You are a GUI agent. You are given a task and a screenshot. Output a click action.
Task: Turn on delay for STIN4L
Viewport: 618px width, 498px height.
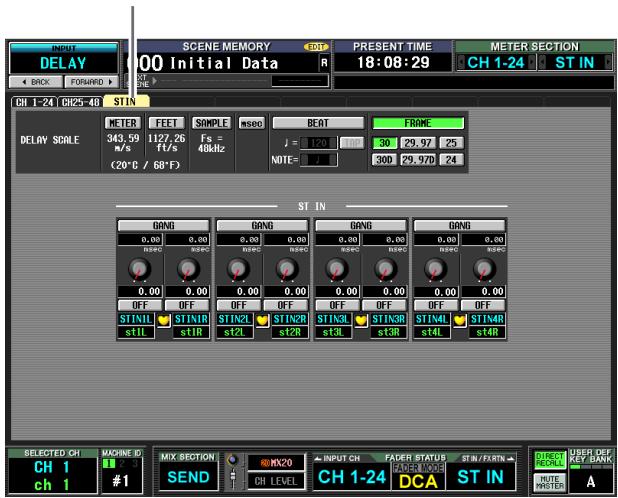[436, 305]
